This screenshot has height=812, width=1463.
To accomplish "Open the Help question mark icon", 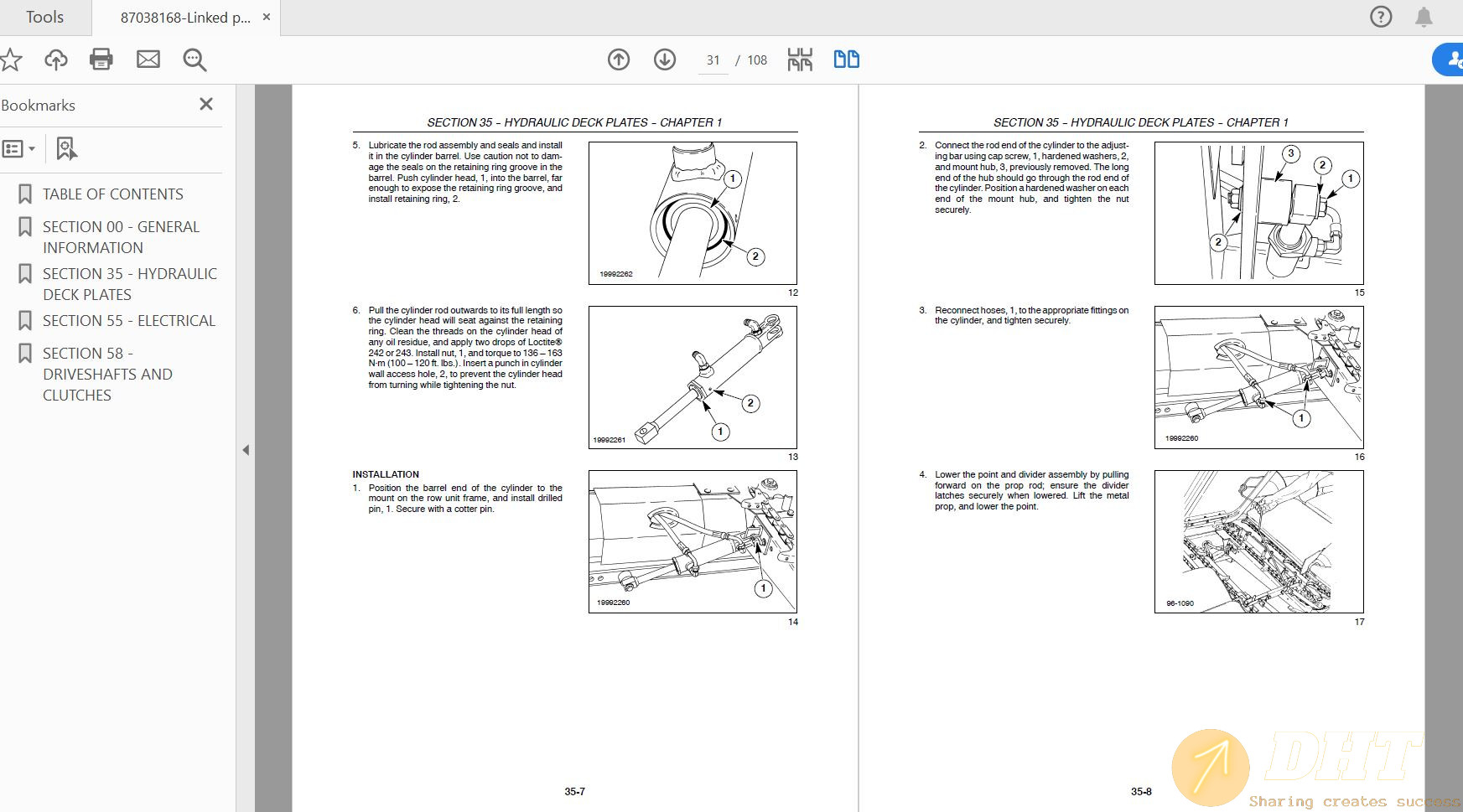I will pos(1381,17).
